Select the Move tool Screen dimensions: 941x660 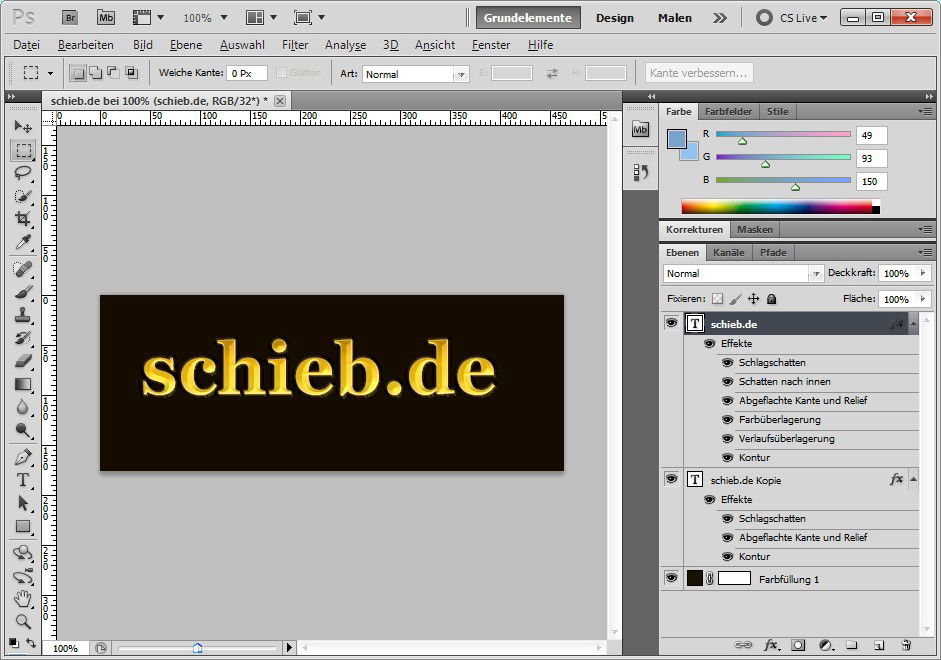(x=23, y=126)
